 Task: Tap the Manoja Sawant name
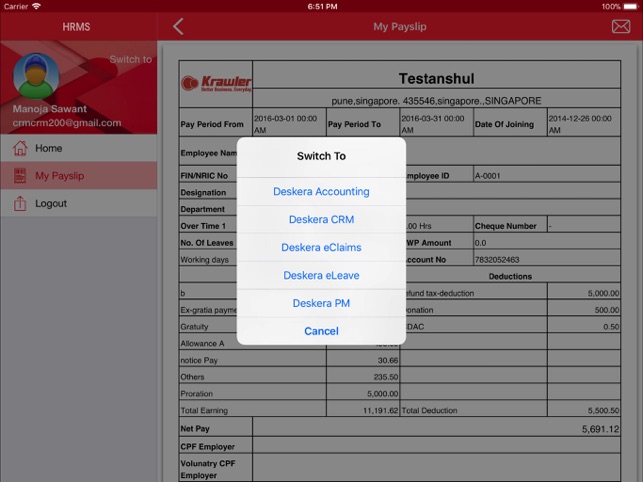[x=50, y=109]
